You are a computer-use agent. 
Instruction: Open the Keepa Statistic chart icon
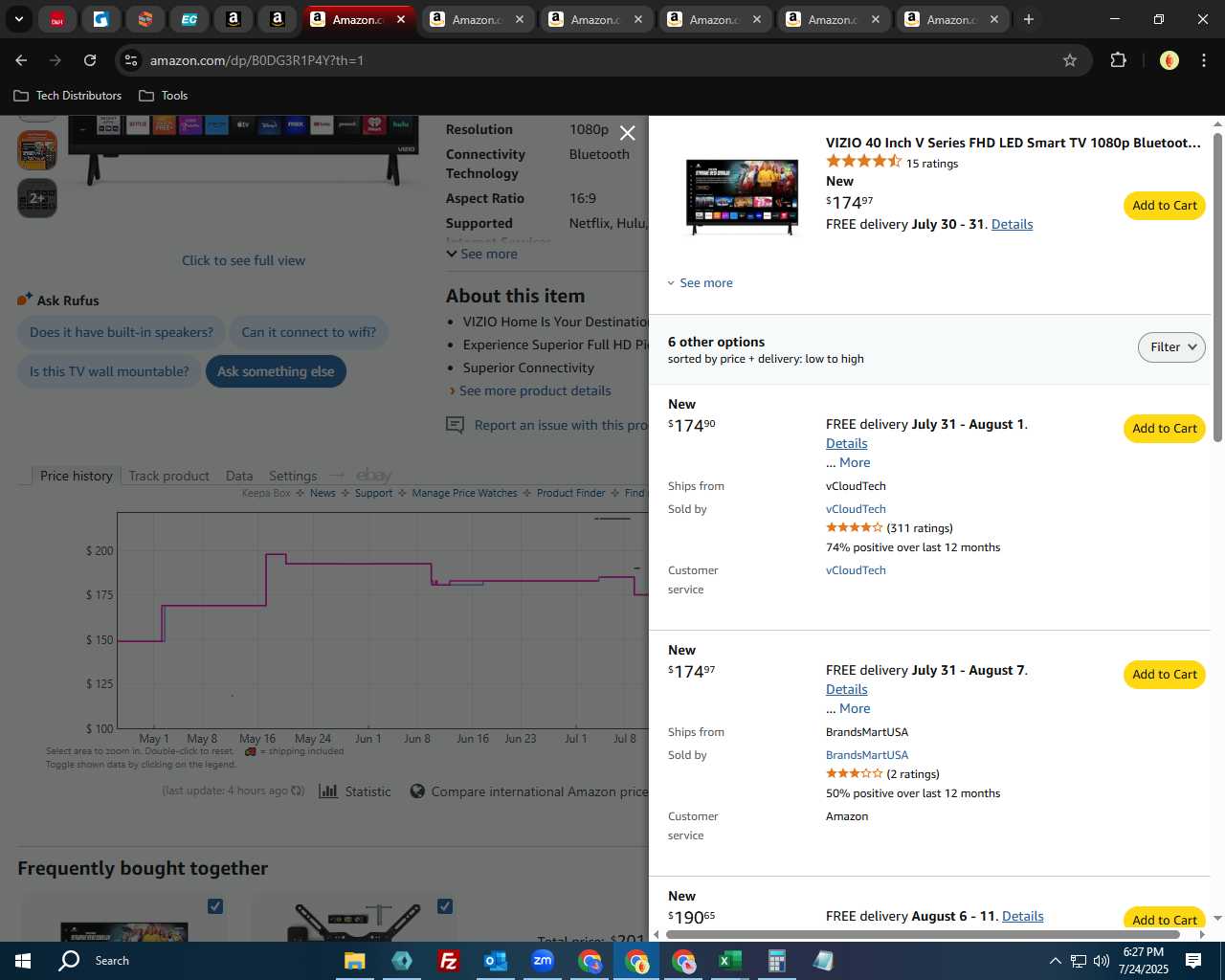[328, 791]
